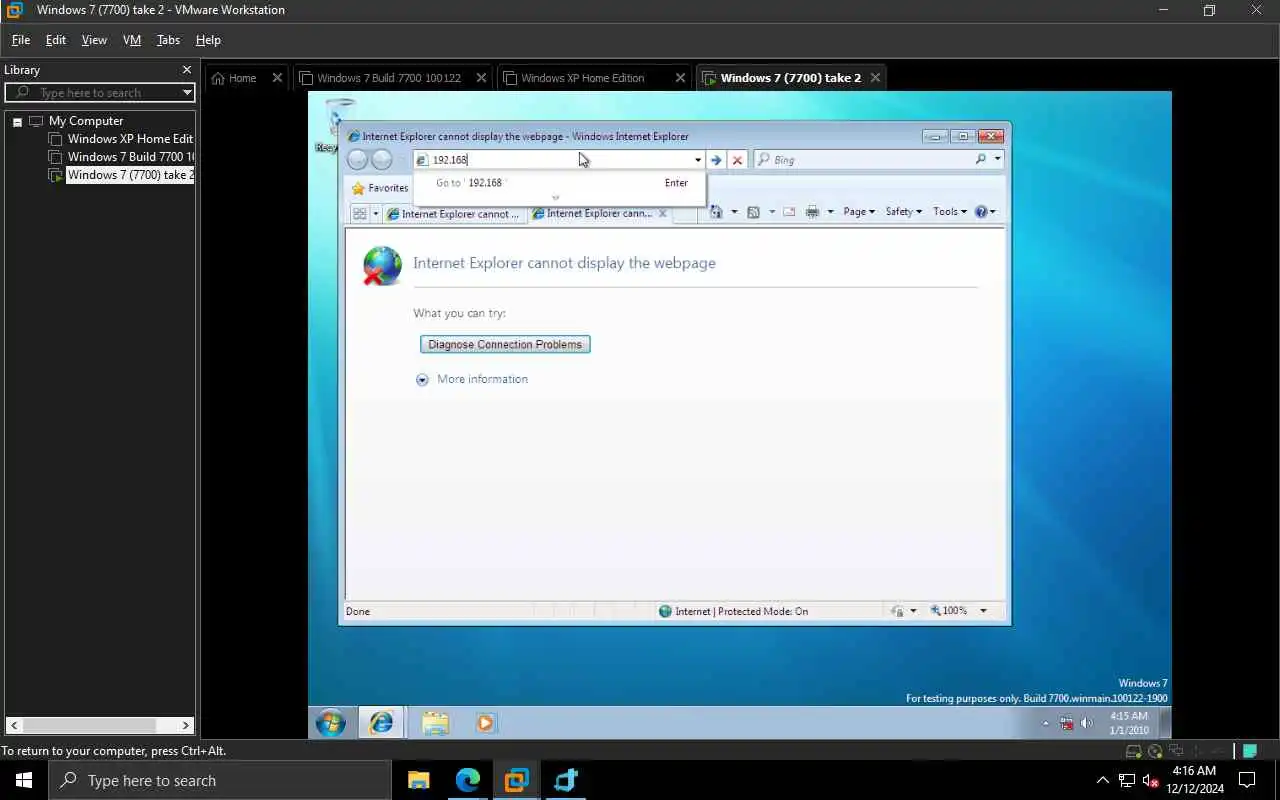Expand More information section
The height and width of the screenshot is (800, 1280).
pos(471,379)
